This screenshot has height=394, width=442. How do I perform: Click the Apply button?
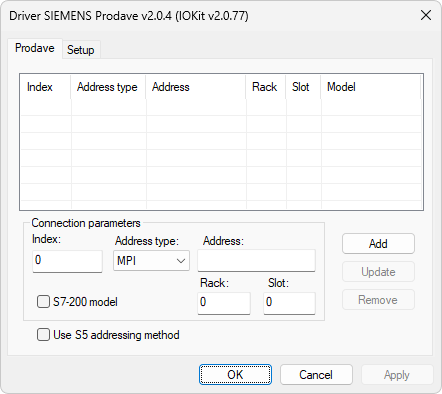pyautogui.click(x=397, y=375)
